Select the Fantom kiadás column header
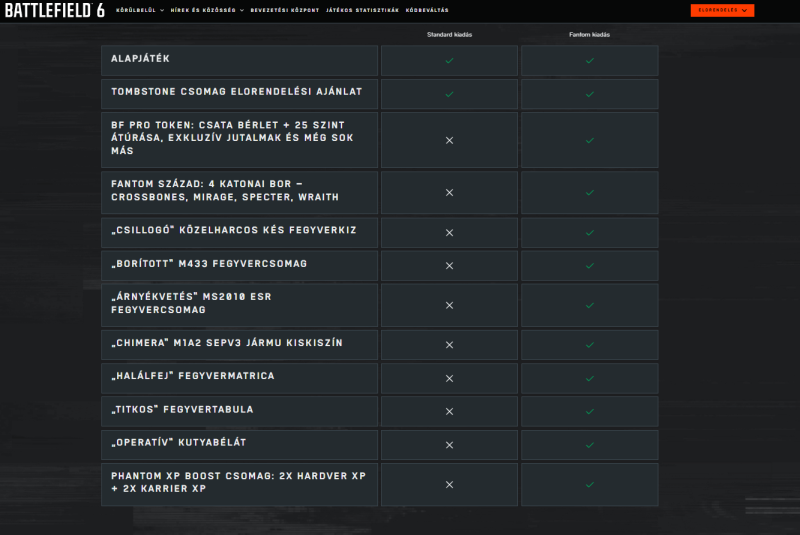The image size is (800, 535). click(589, 35)
